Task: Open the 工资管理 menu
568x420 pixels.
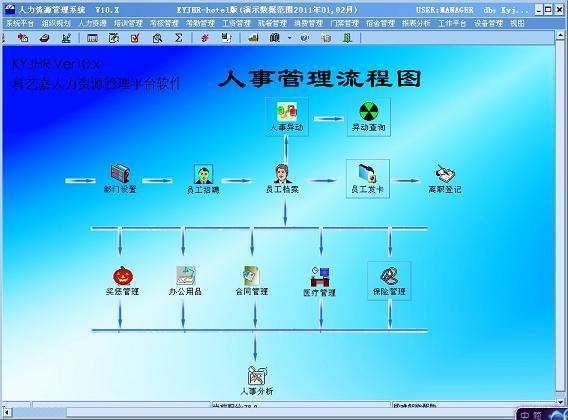Action: 236,23
